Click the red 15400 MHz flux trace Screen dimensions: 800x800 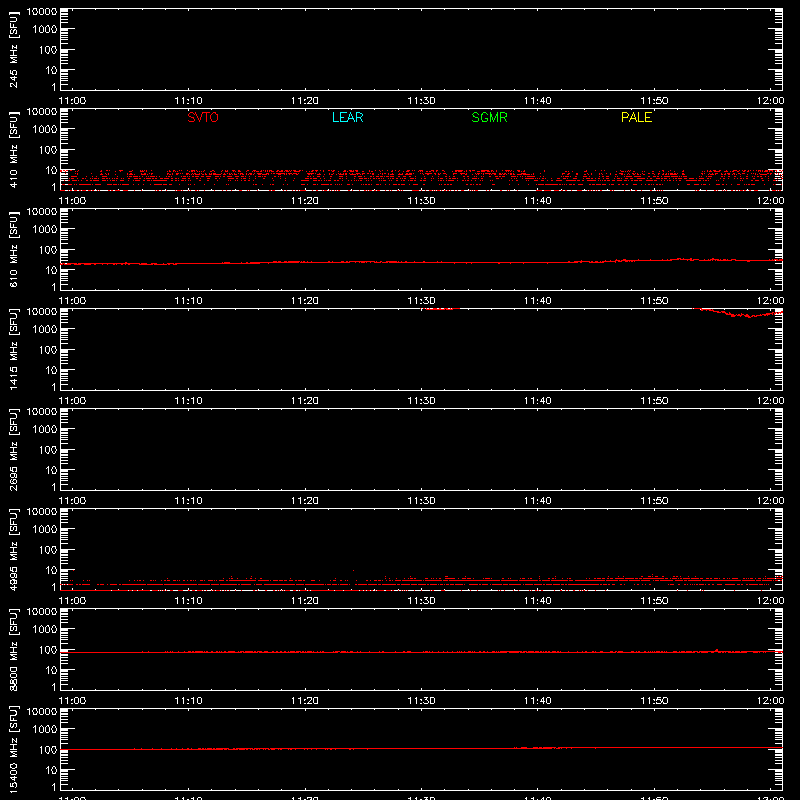tap(421, 748)
